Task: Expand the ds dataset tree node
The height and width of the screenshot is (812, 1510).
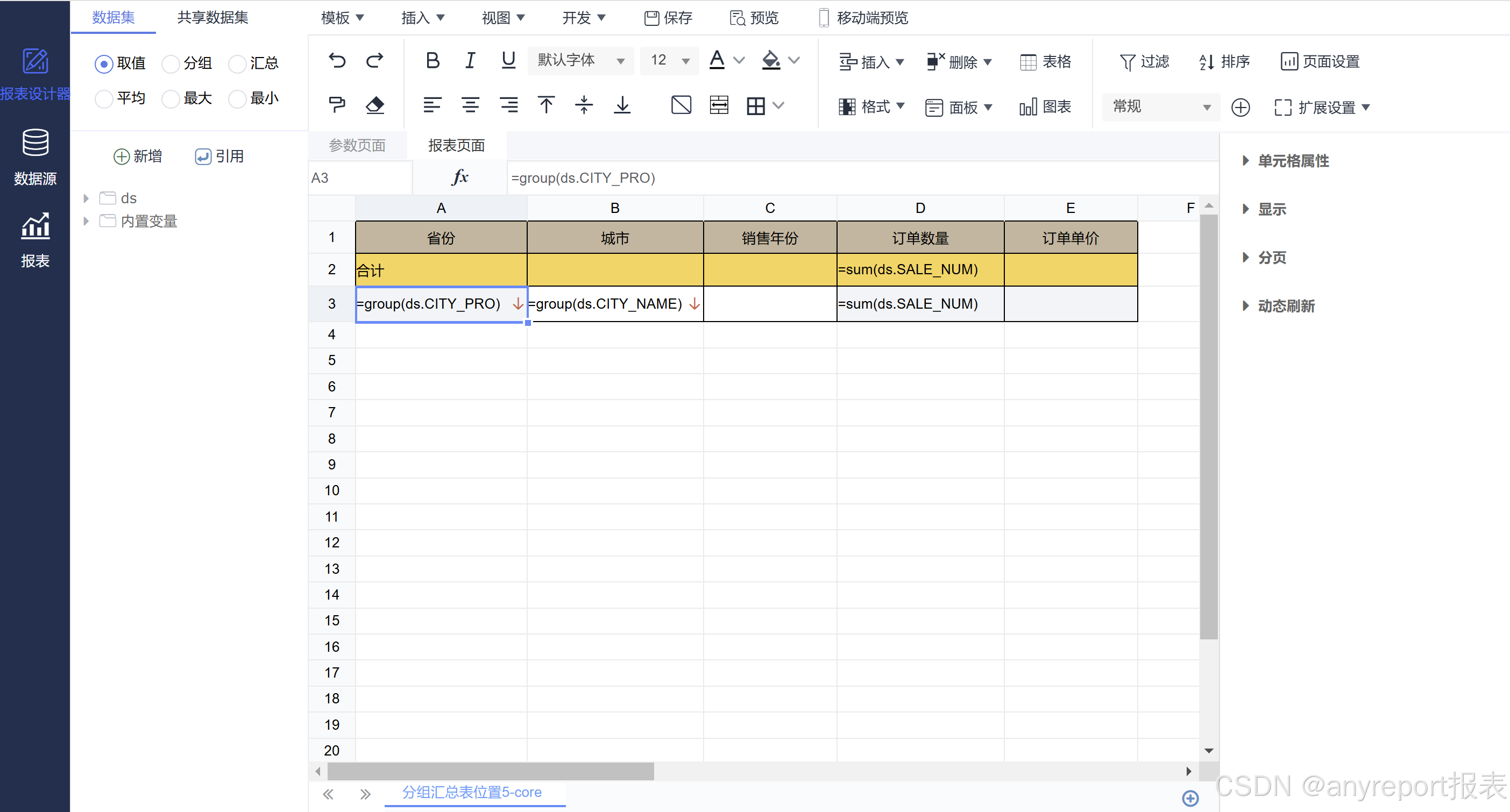Action: pos(86,198)
